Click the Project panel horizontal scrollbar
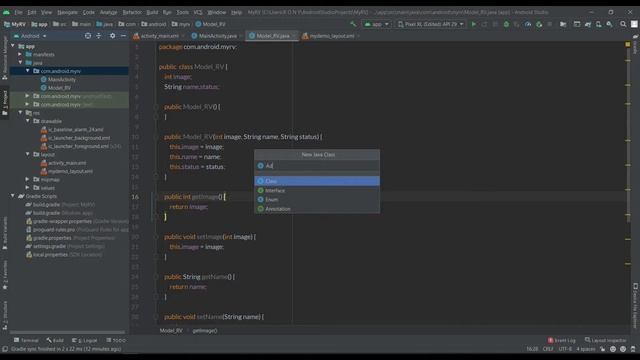The height and width of the screenshot is (360, 640). [67, 332]
